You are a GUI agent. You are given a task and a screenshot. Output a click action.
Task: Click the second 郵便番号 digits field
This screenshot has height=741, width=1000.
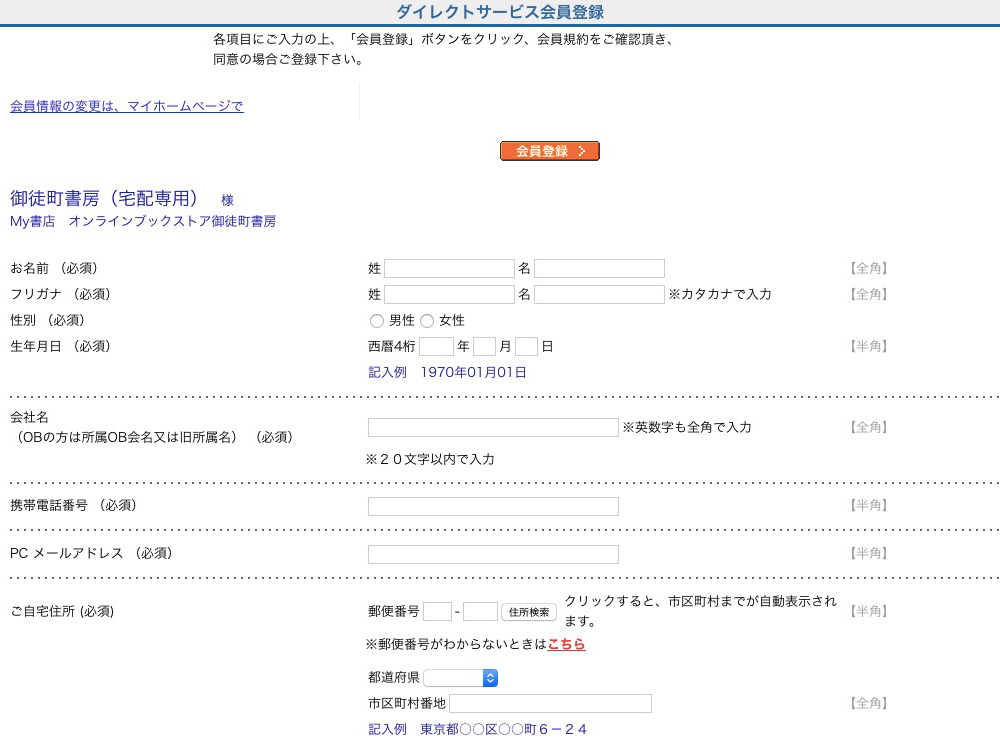pyautogui.click(x=480, y=612)
